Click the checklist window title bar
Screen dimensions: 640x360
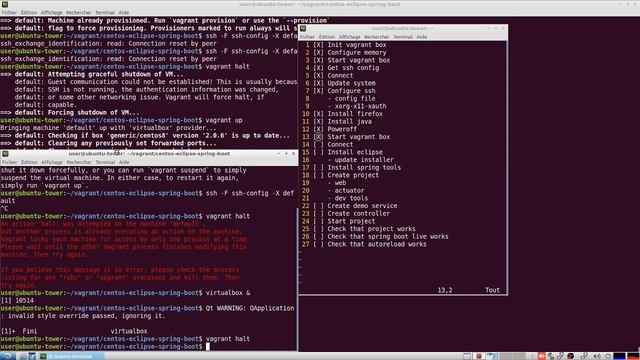[x=403, y=28]
